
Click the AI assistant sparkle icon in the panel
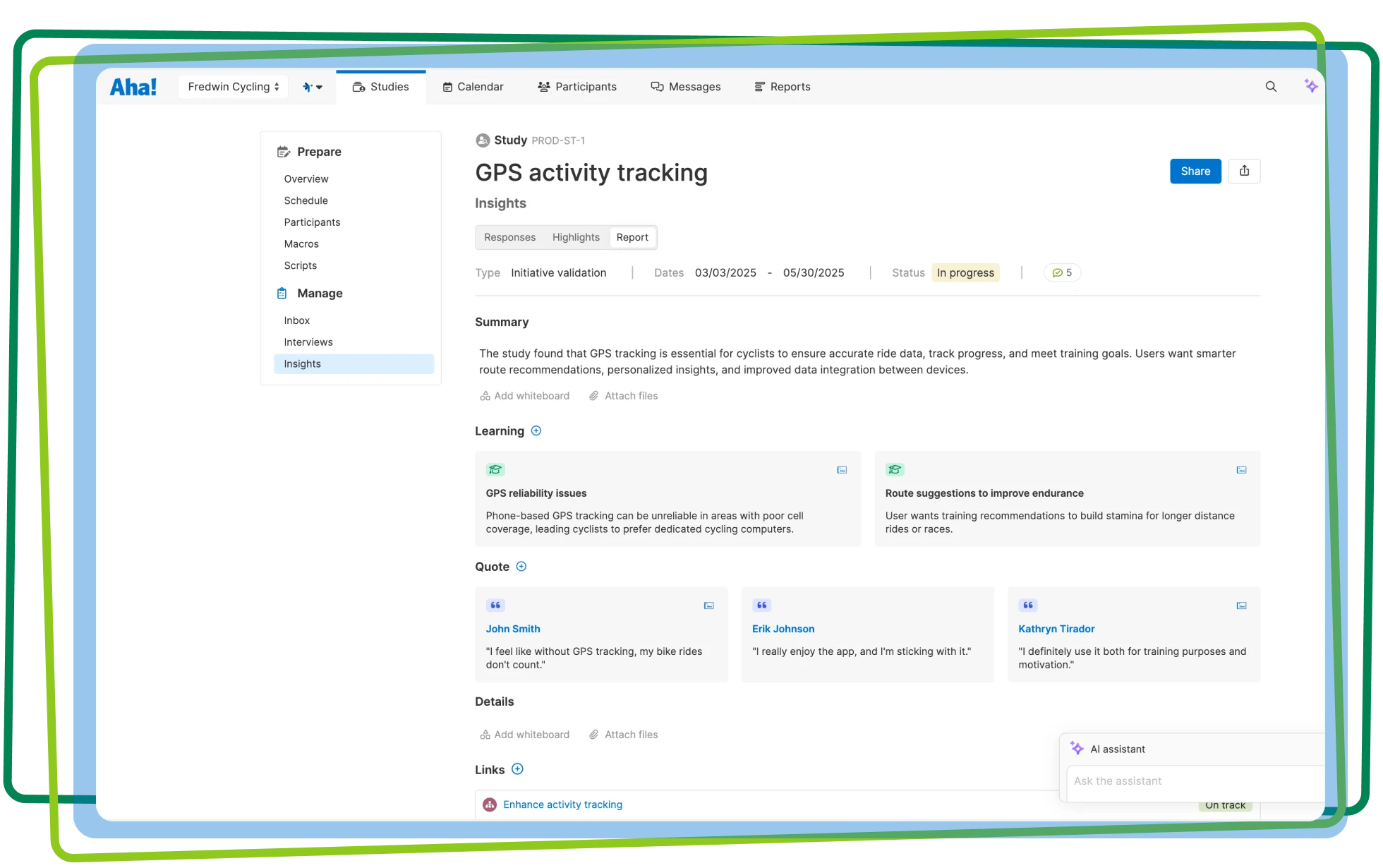1076,749
